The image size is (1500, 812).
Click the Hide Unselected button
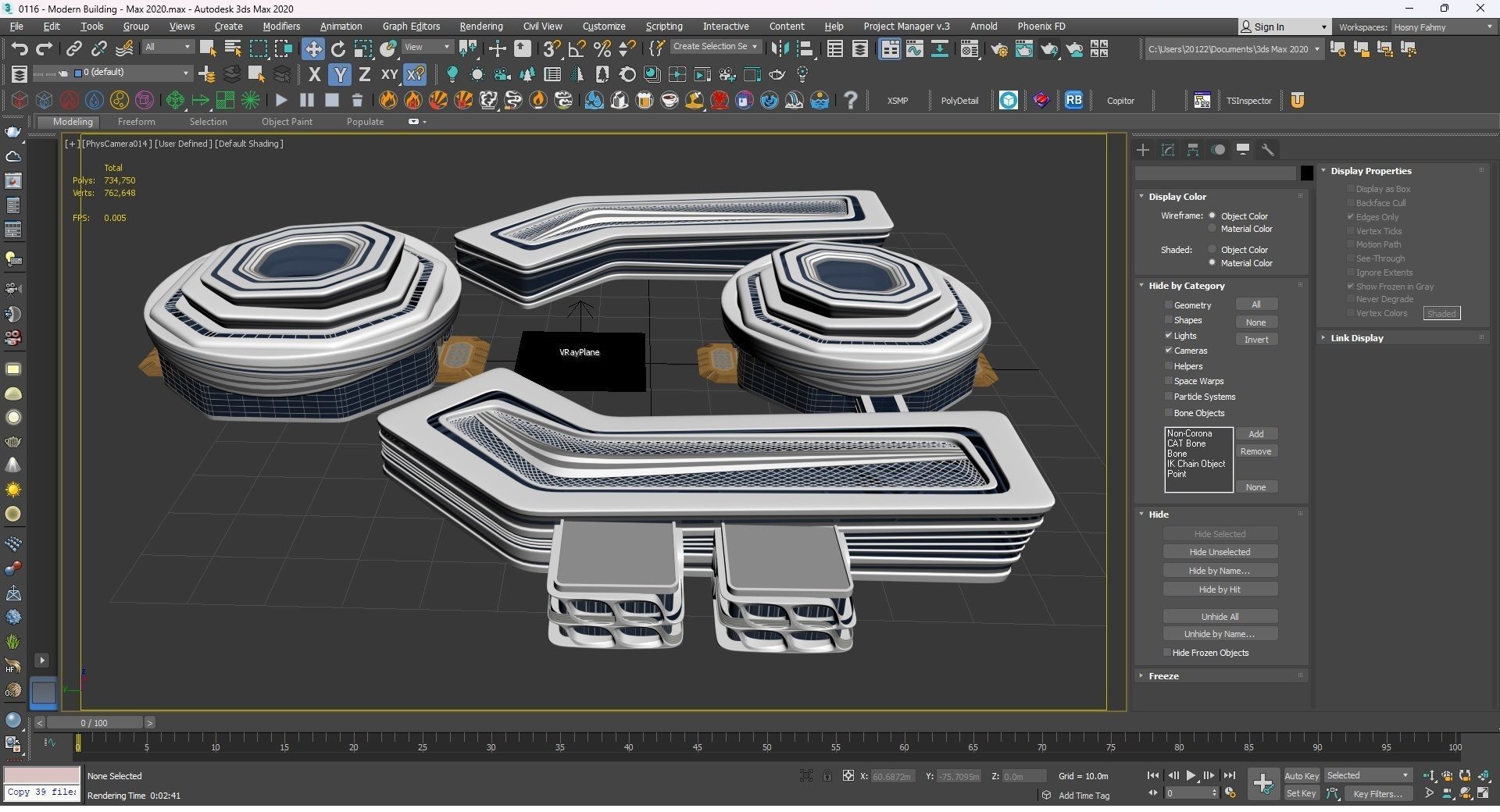coord(1220,552)
